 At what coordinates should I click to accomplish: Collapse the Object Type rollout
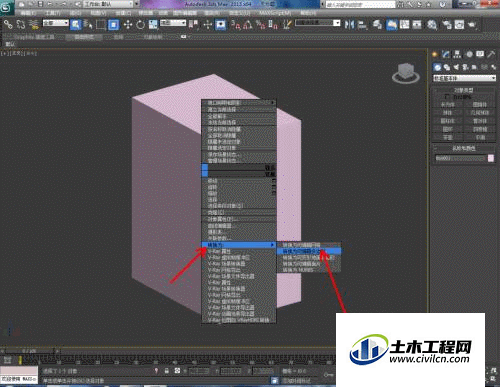point(464,90)
